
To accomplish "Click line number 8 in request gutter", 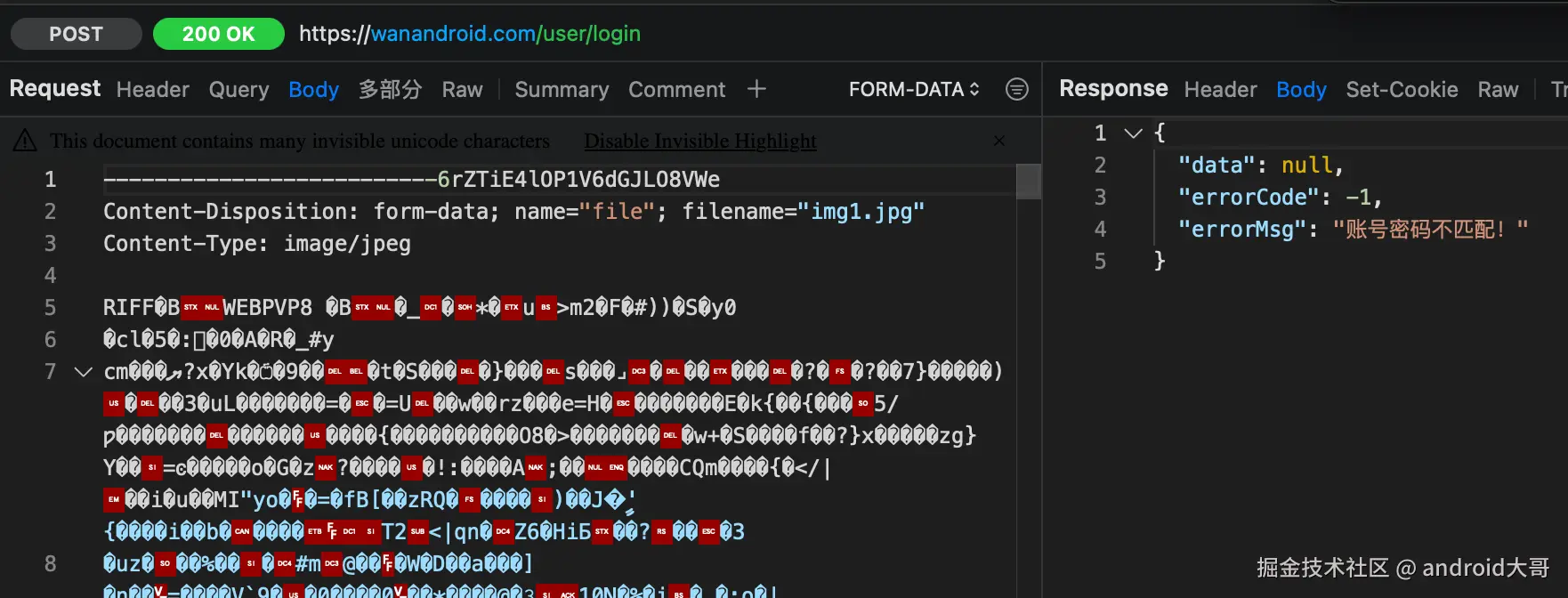I will pyautogui.click(x=50, y=563).
